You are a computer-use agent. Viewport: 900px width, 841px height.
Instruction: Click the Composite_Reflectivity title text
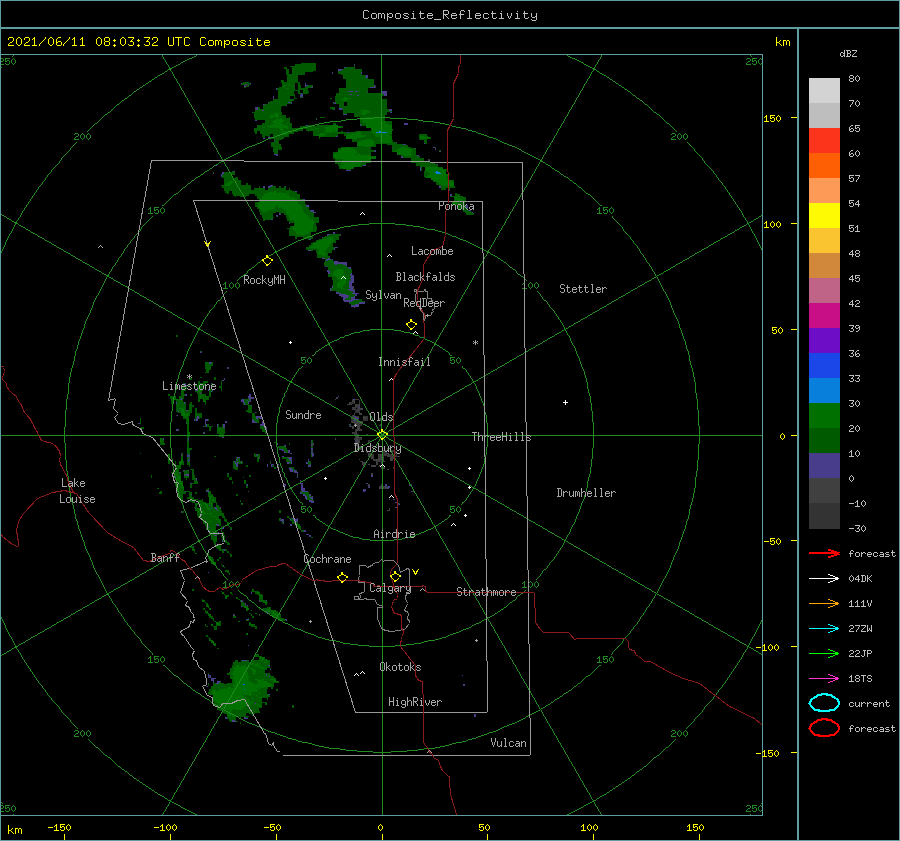point(449,15)
